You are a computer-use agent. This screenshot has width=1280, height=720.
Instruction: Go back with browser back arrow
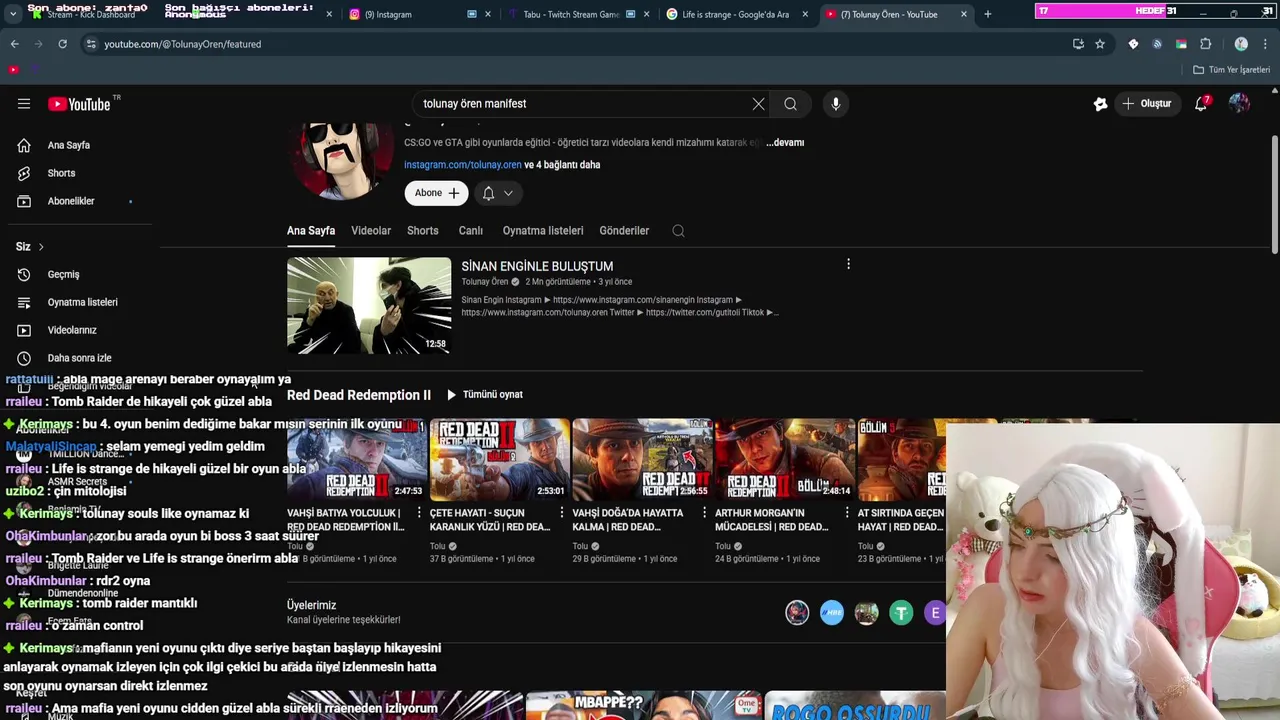click(15, 44)
